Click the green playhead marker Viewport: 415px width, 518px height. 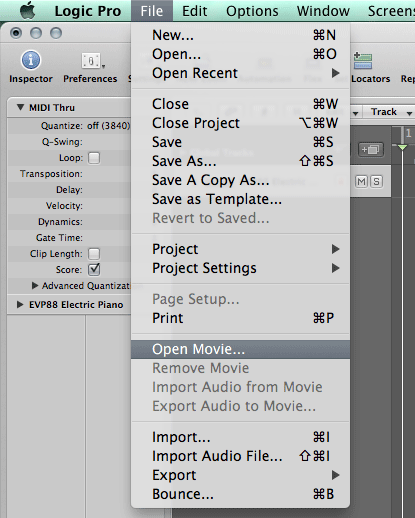pyautogui.click(x=402, y=147)
